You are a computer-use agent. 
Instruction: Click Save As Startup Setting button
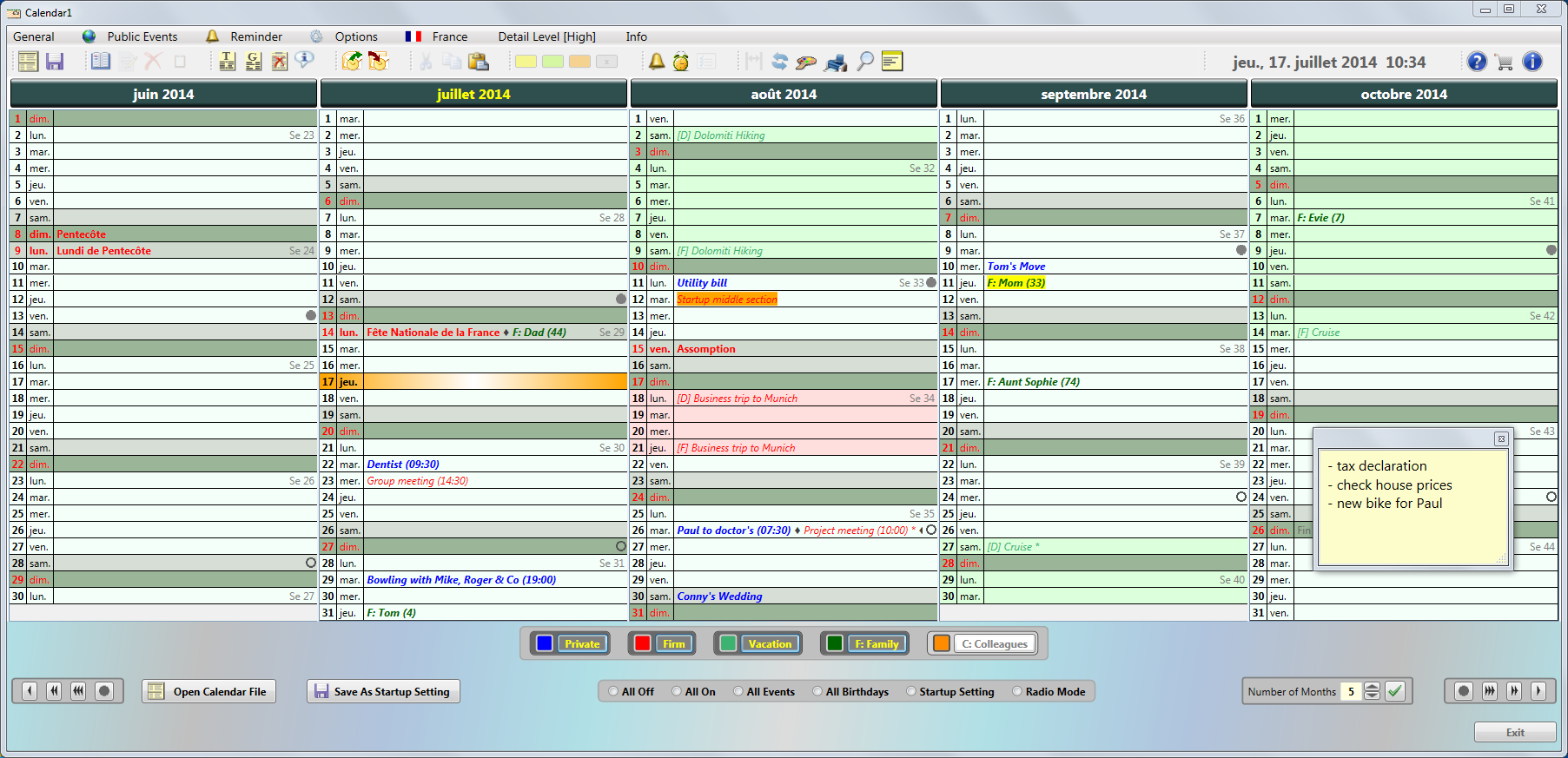(383, 691)
